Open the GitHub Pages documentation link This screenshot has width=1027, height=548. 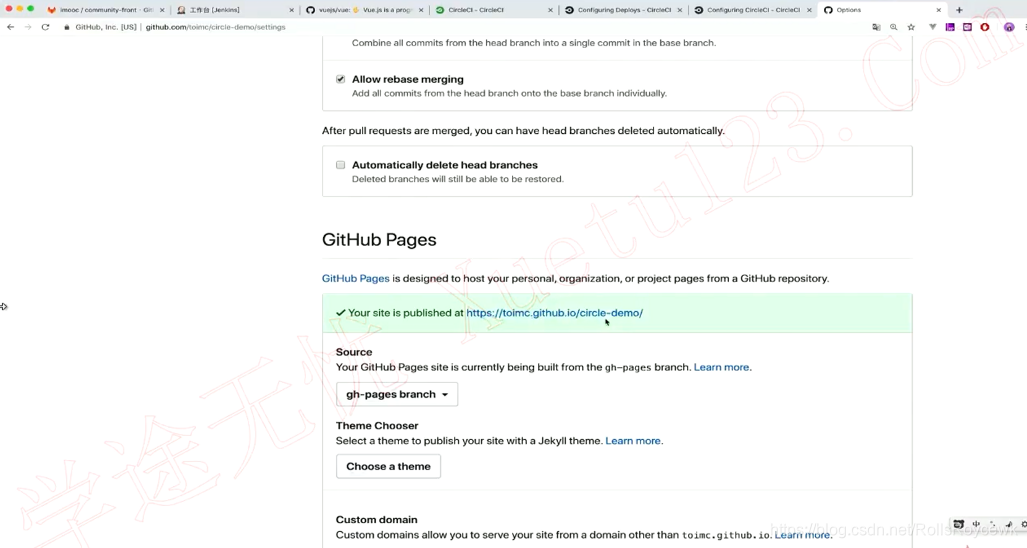(x=356, y=278)
